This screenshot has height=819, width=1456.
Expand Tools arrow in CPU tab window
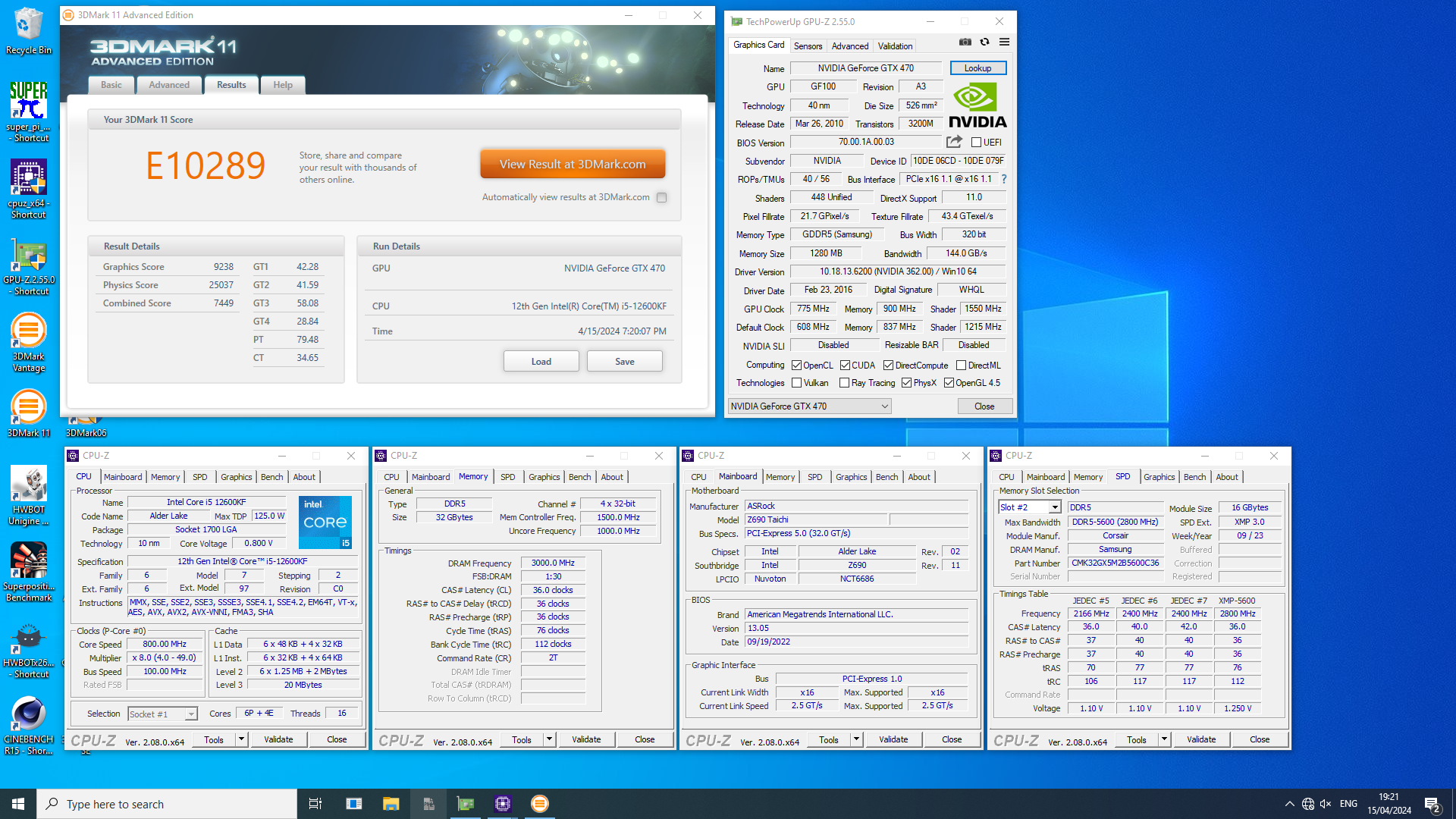pyautogui.click(x=242, y=739)
